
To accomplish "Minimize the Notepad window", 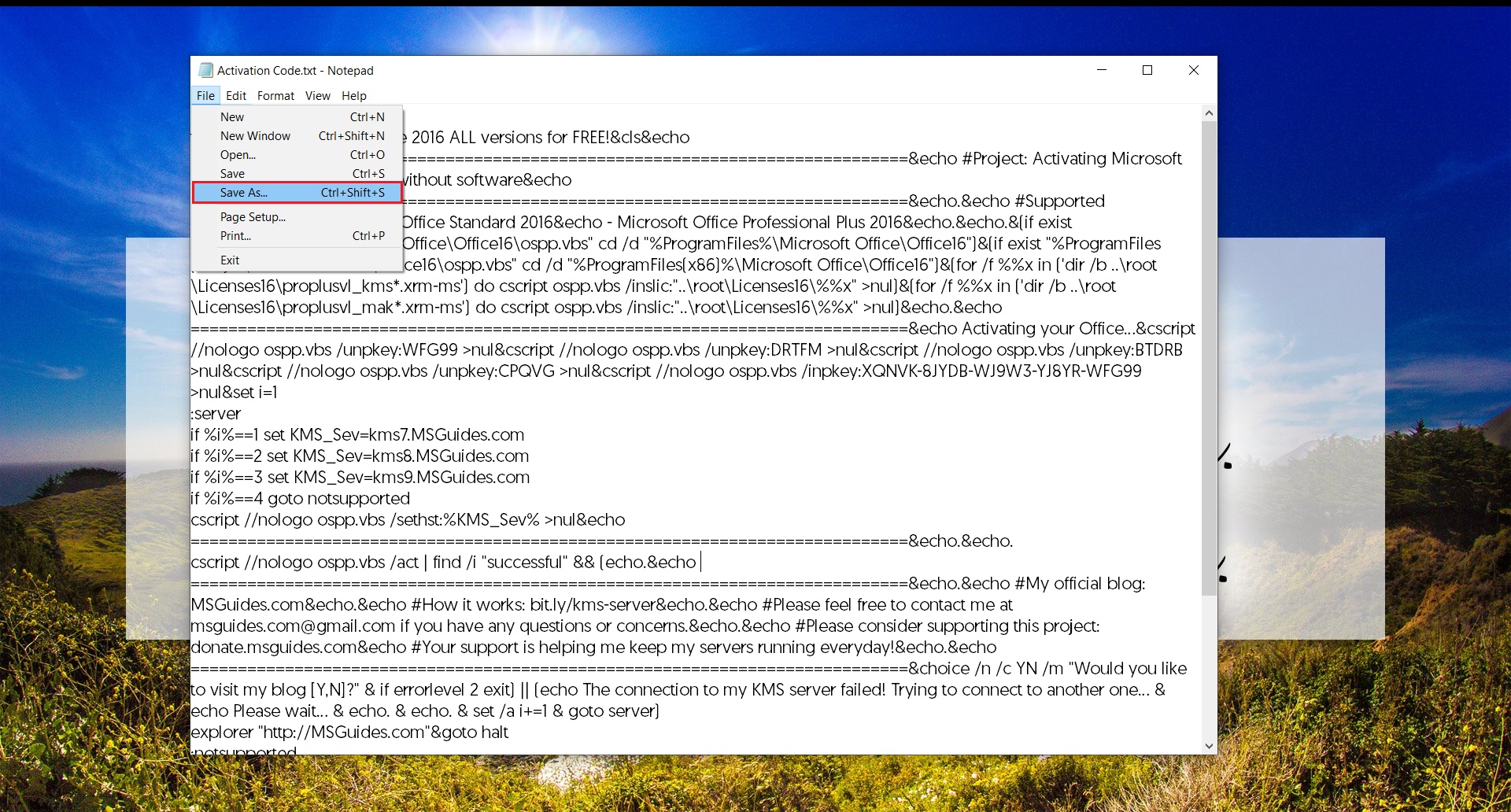I will (1102, 70).
